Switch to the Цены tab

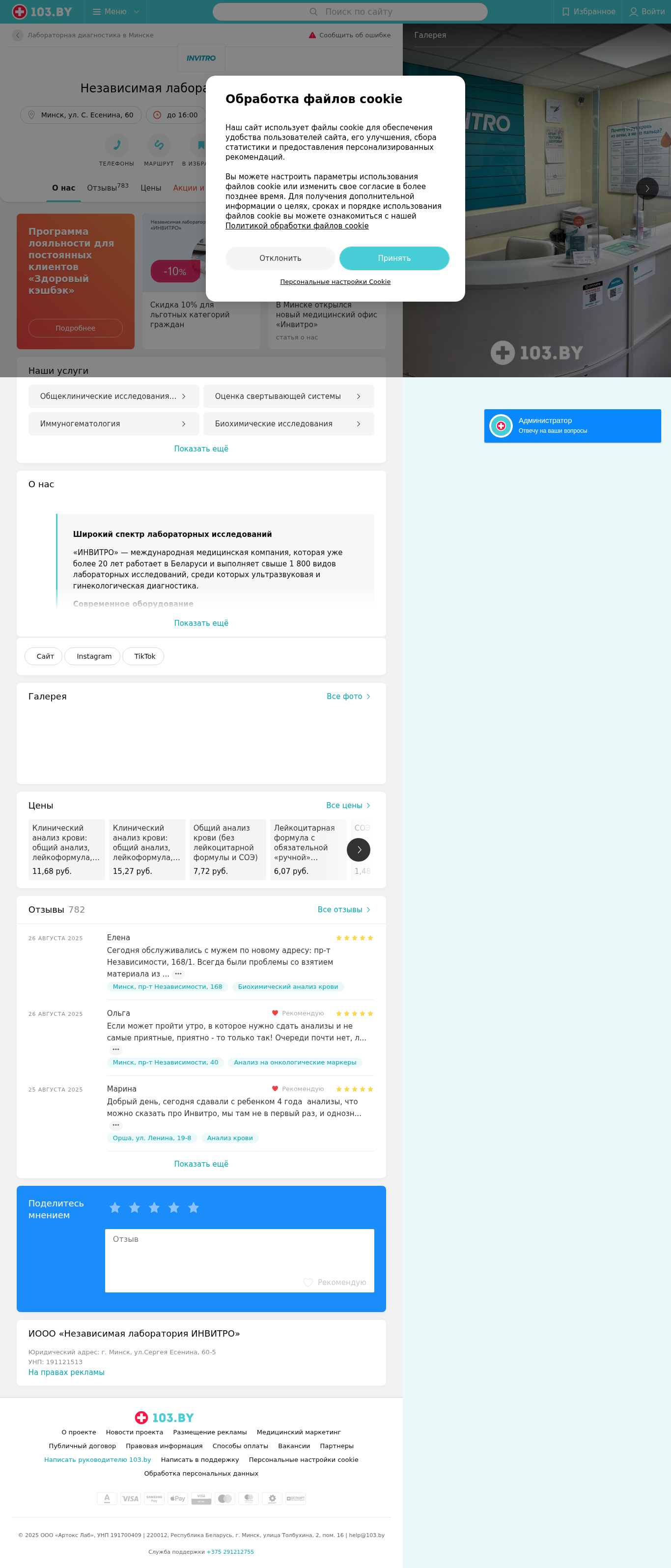tap(151, 188)
